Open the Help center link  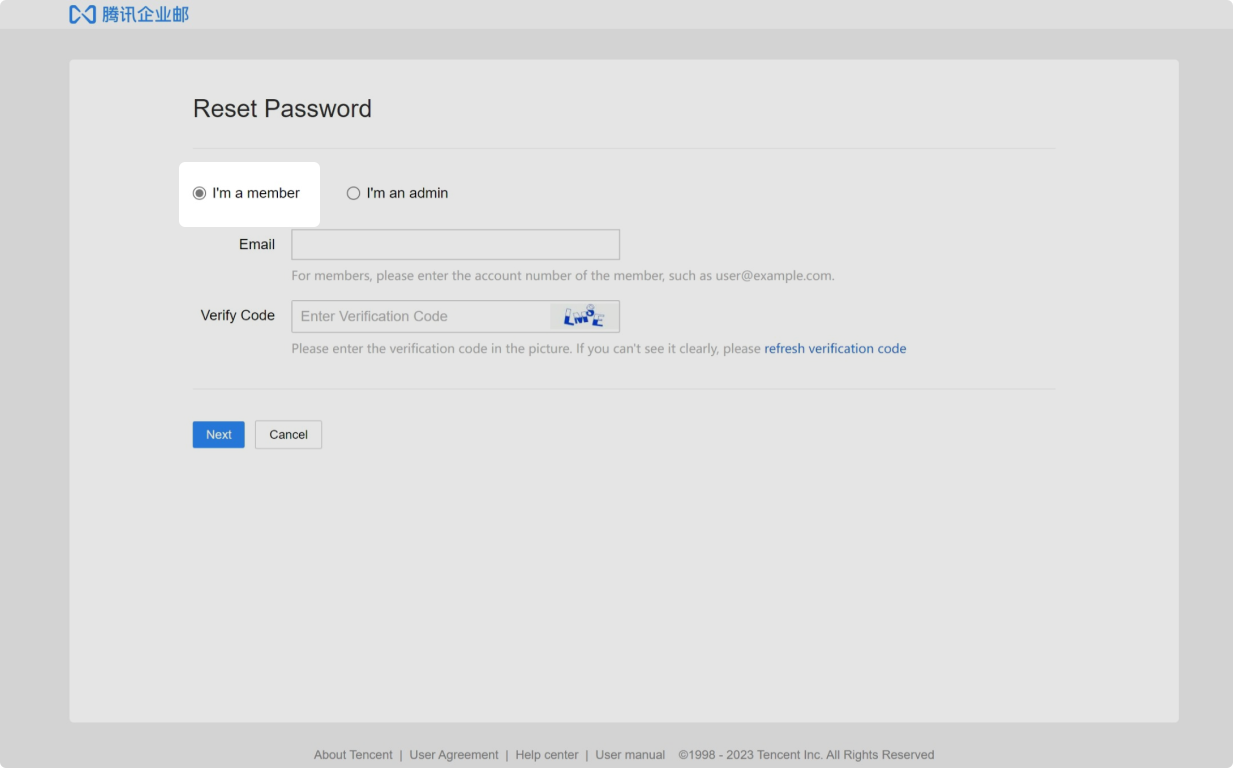tap(547, 754)
